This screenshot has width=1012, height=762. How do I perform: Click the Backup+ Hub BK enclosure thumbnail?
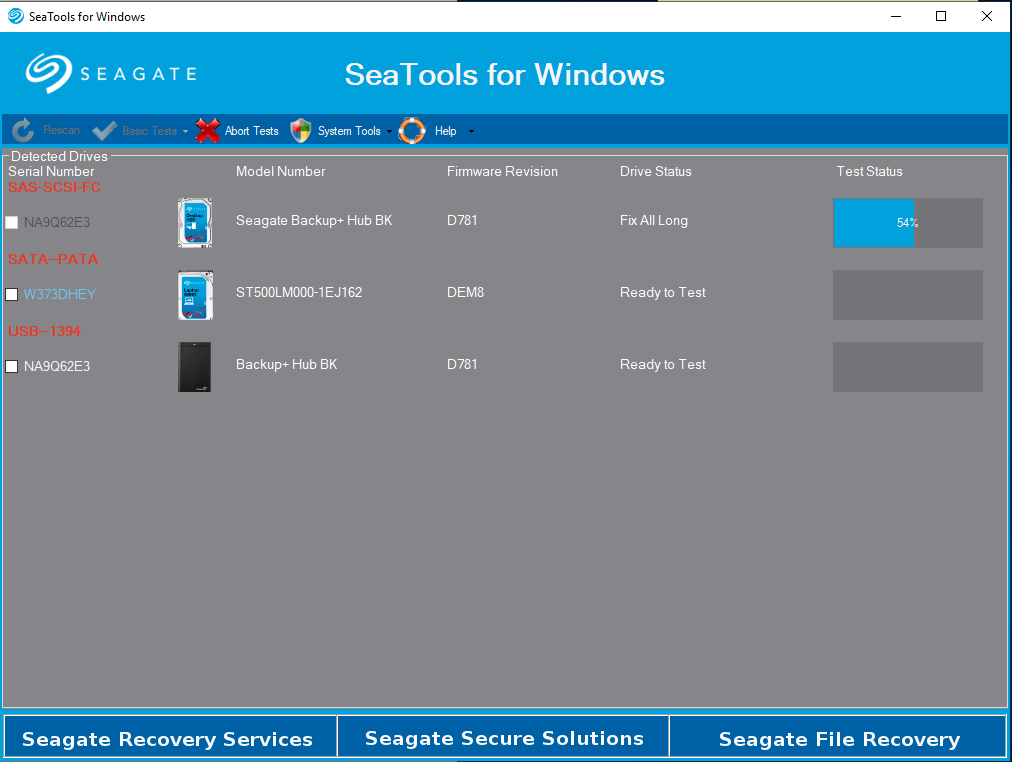[x=194, y=366]
